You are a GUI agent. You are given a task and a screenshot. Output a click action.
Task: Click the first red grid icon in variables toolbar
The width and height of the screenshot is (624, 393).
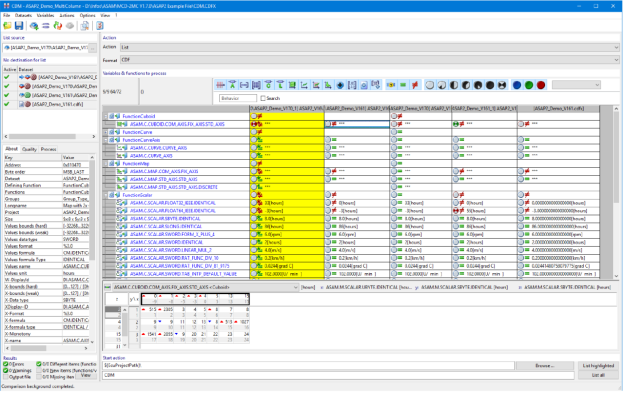[220, 85]
